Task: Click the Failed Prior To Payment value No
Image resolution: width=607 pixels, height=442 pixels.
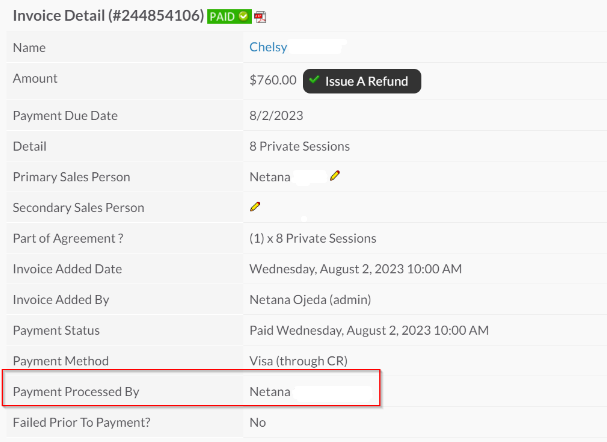Action: click(x=257, y=422)
